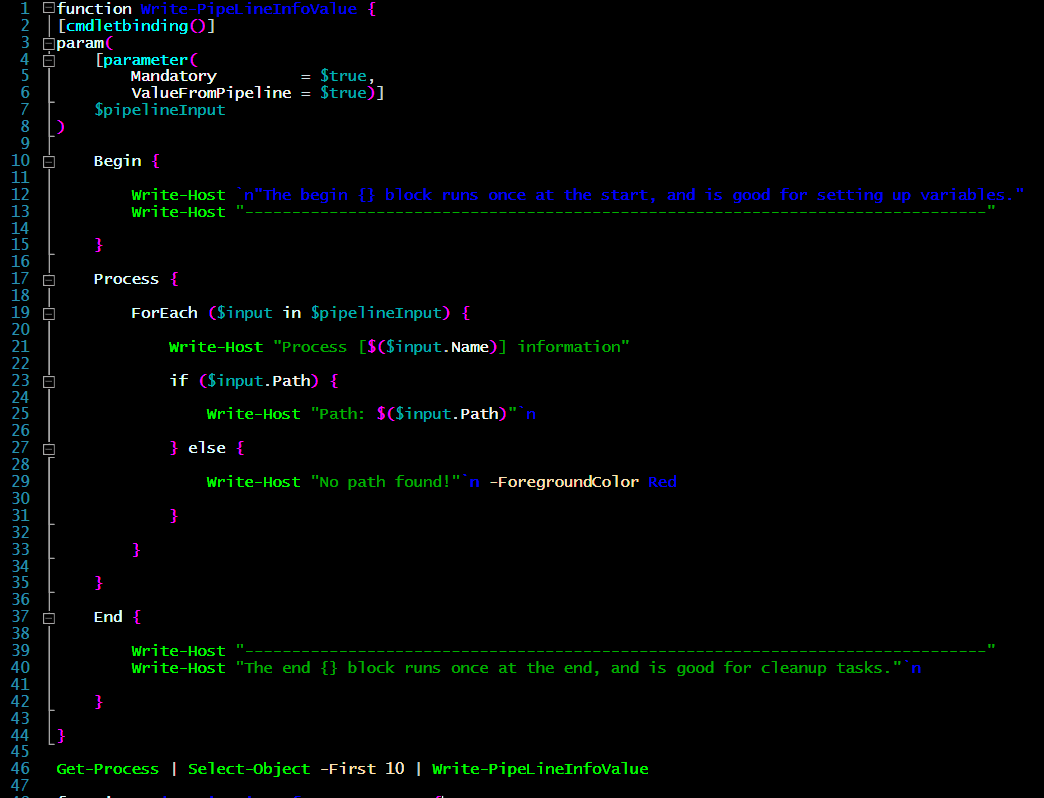The width and height of the screenshot is (1044, 798).
Task: Collapse the ForEach loop fold on line 19
Action: click(x=47, y=313)
